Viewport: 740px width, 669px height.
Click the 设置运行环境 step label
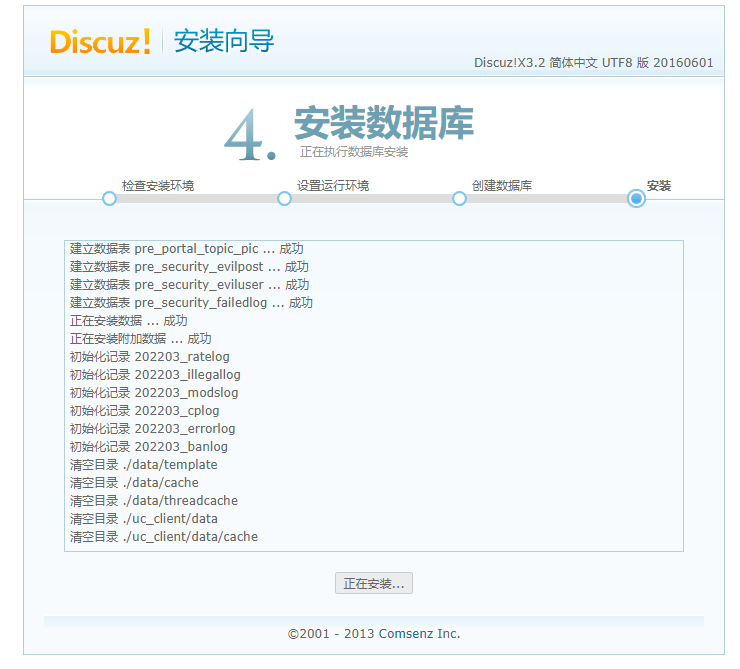pyautogui.click(x=333, y=185)
